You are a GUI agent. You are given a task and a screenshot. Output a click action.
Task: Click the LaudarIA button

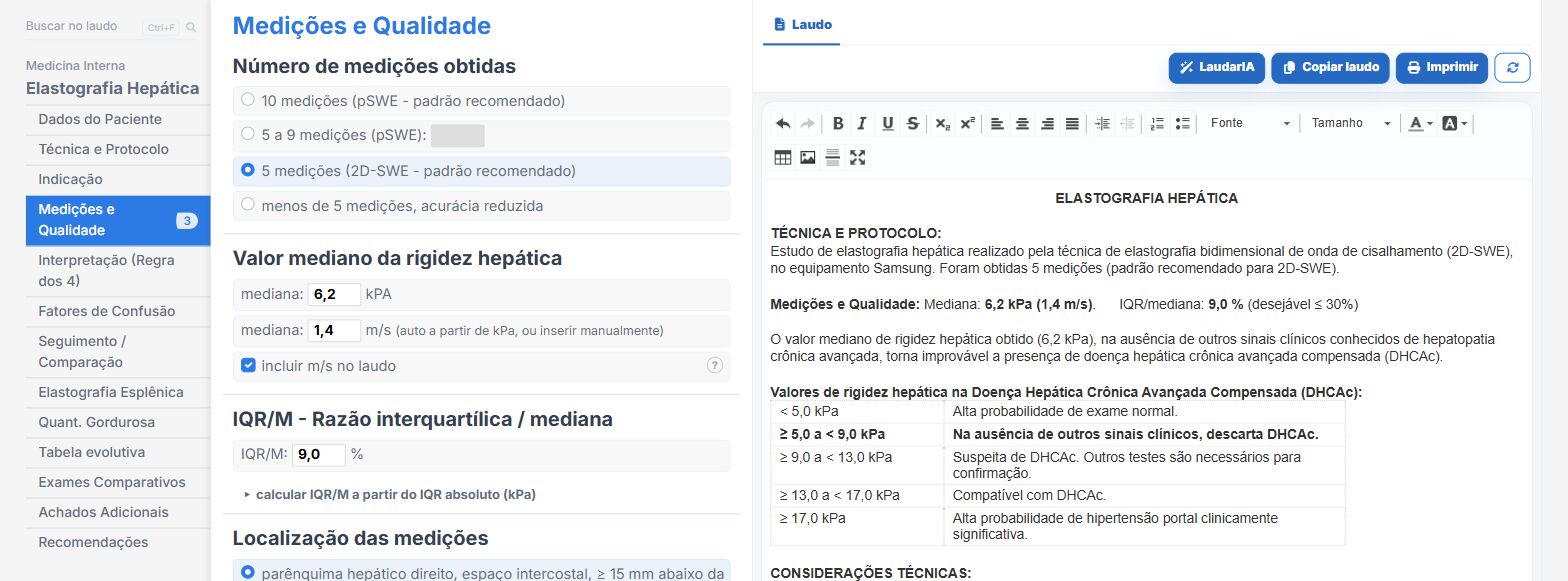[1216, 67]
